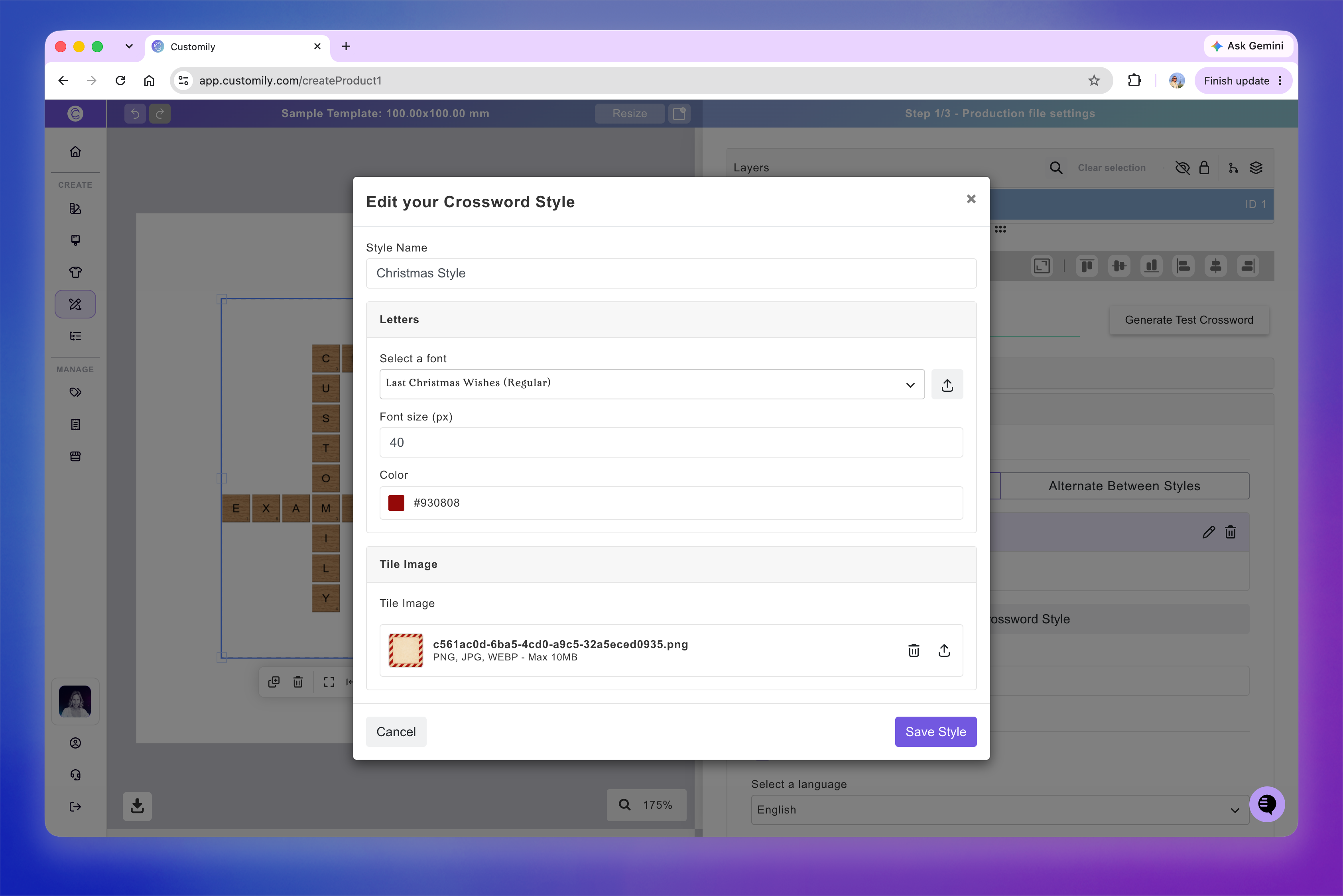This screenshot has width=1343, height=896.
Task: Open the store icon under MANAGE
Action: point(75,456)
